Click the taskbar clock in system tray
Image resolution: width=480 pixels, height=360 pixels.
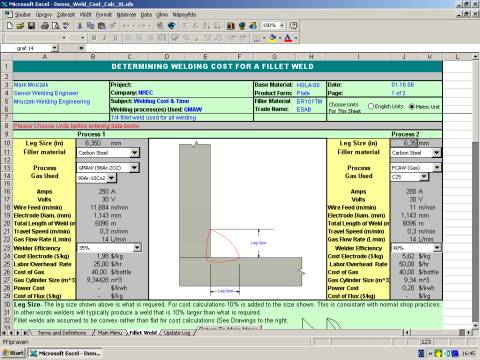pyautogui.click(x=469, y=353)
